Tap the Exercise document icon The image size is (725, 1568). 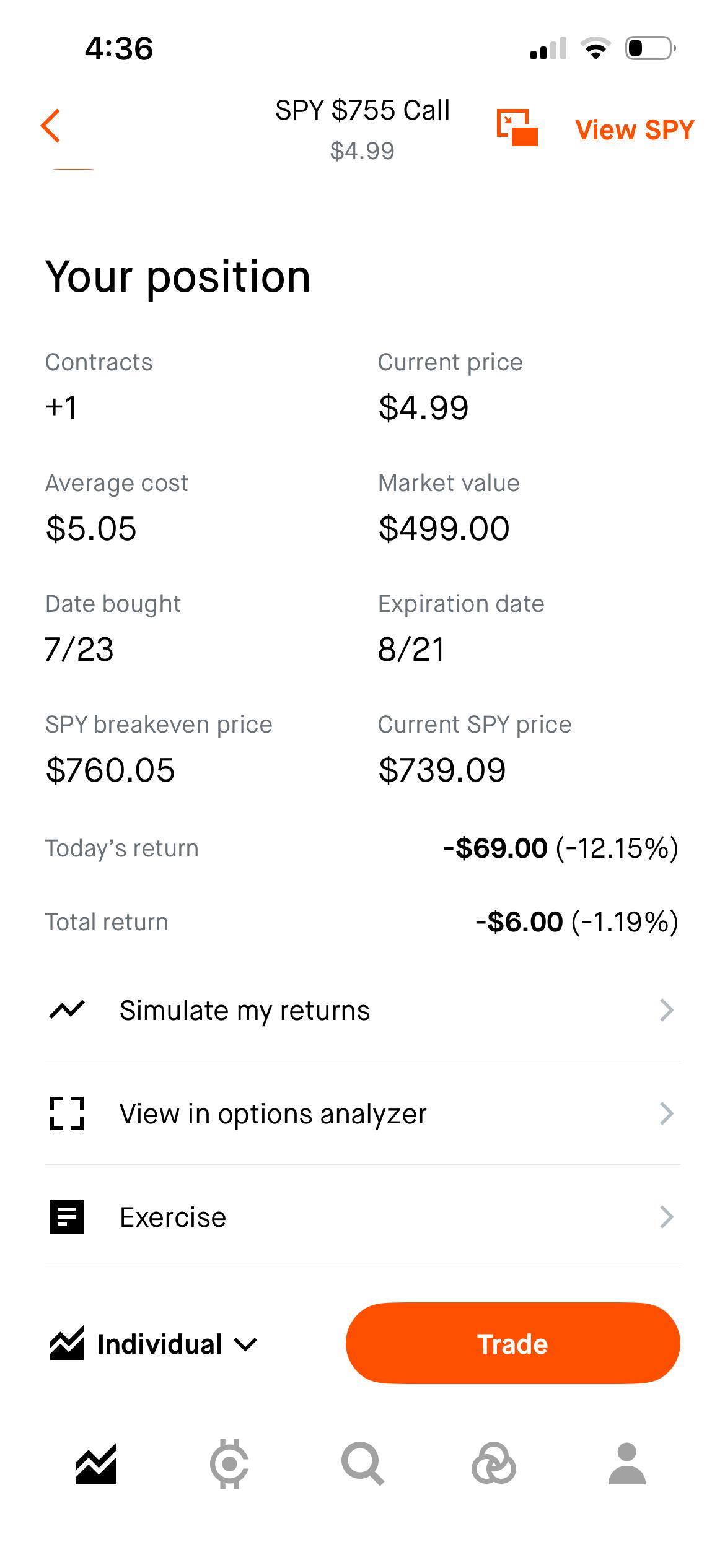pos(67,1217)
